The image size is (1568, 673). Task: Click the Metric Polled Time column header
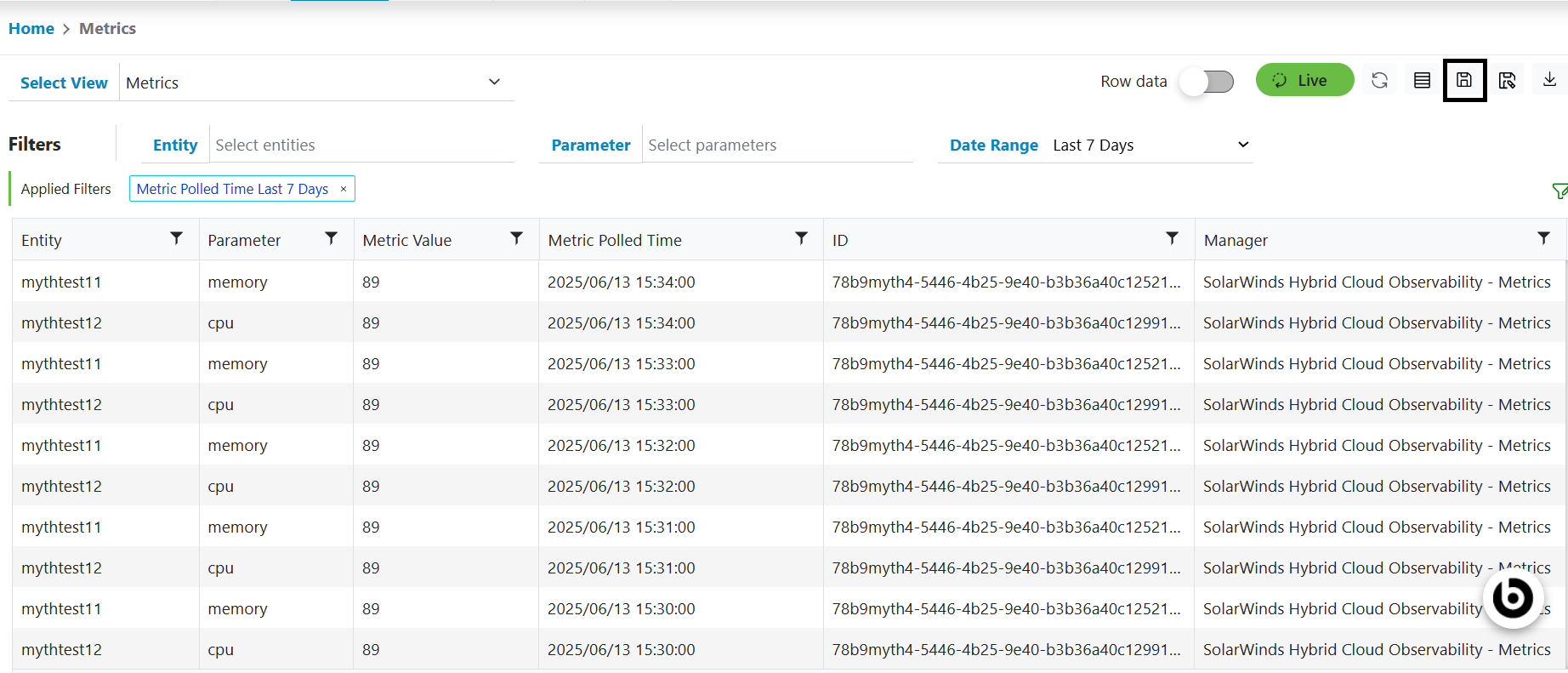point(615,241)
